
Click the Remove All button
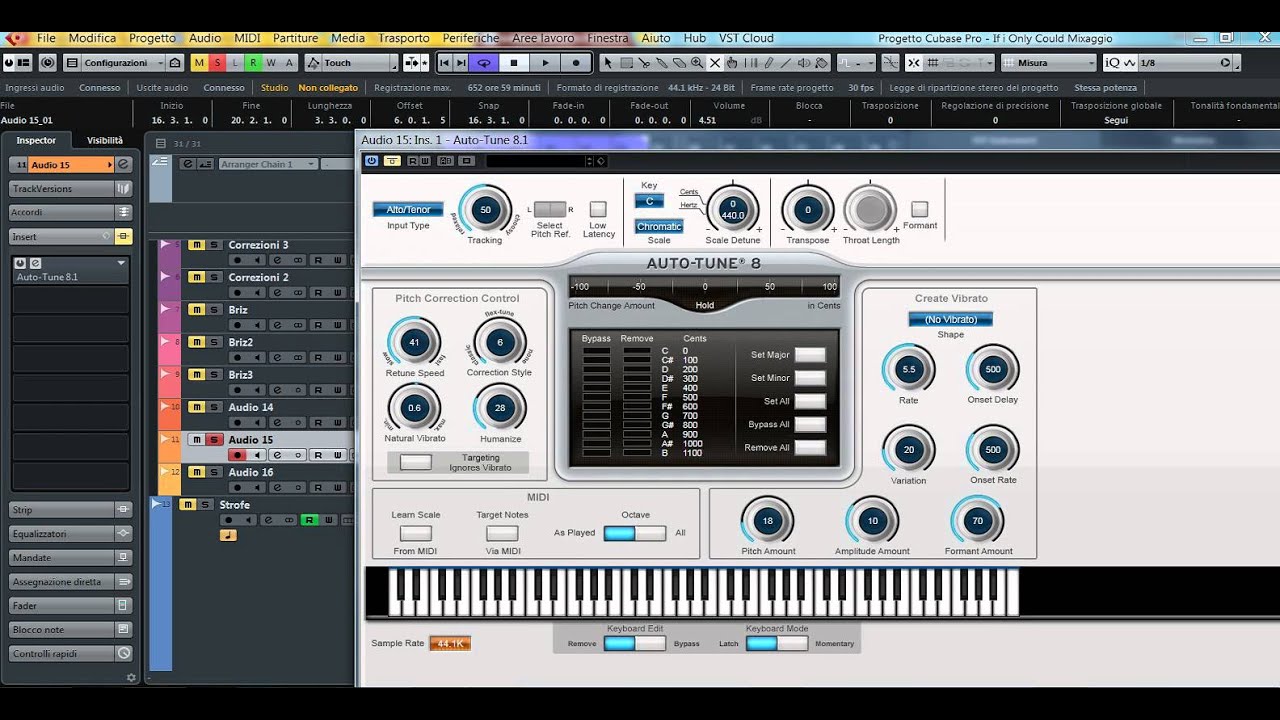[x=810, y=447]
